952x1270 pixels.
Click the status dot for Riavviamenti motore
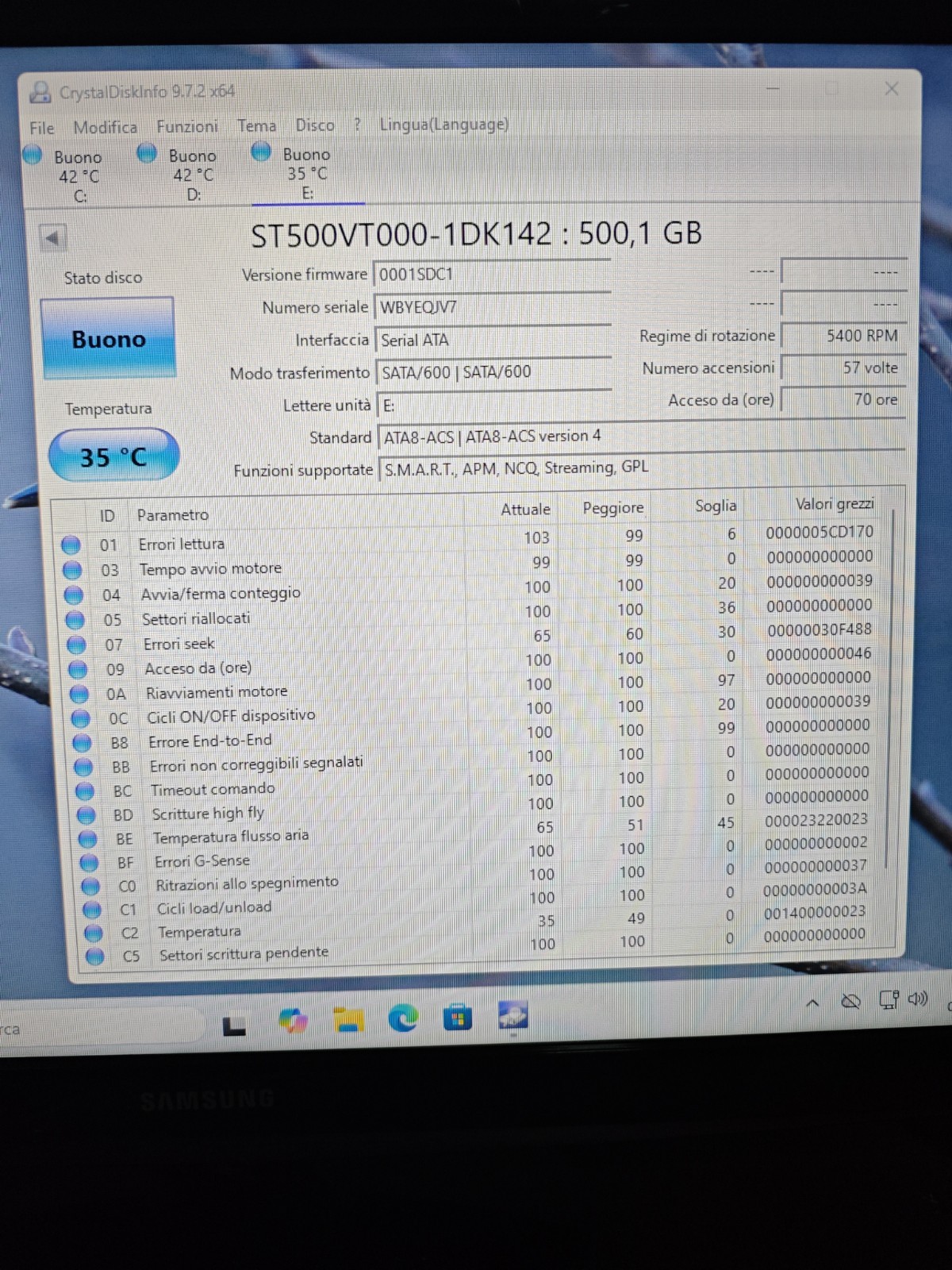[79, 694]
